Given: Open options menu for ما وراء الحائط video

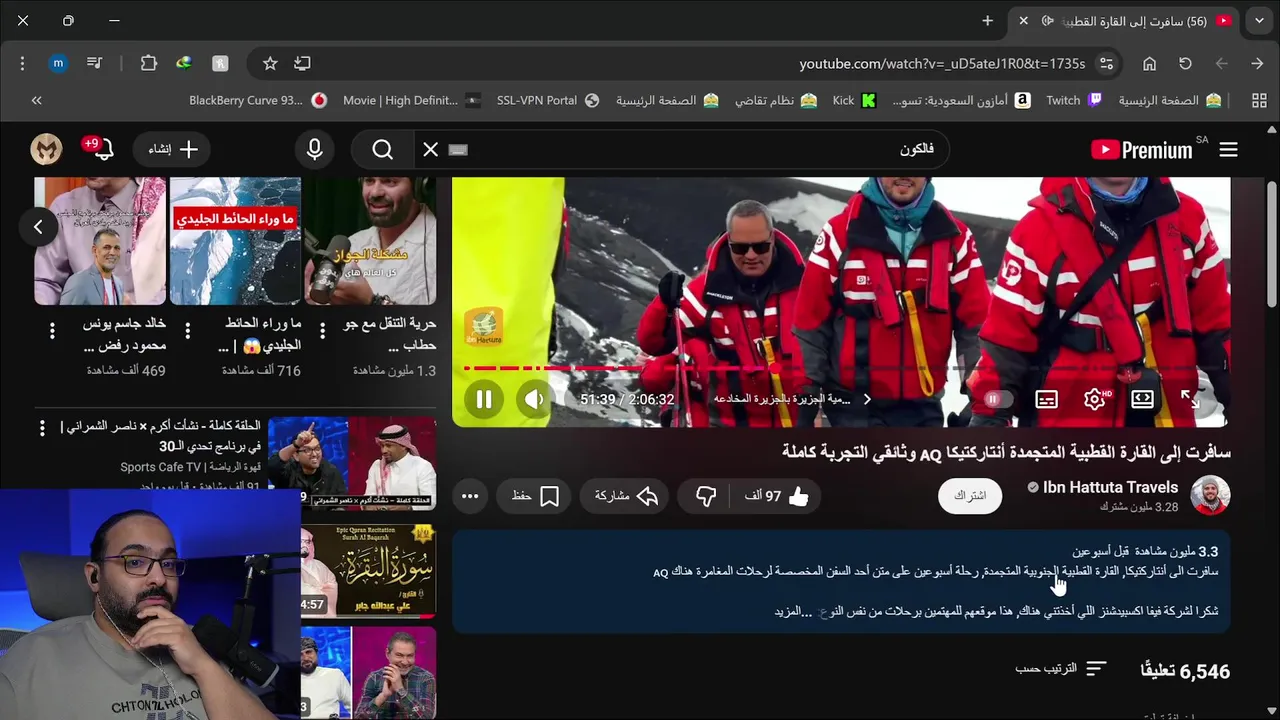Looking at the screenshot, I should point(187,331).
